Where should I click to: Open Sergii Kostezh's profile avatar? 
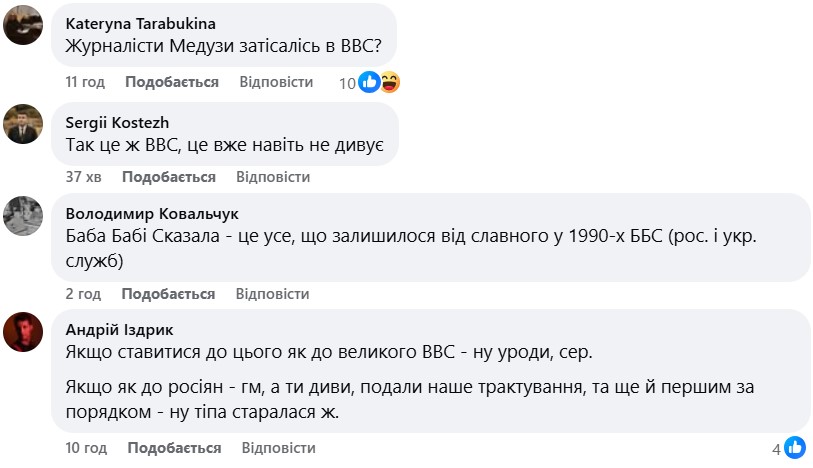coord(23,124)
